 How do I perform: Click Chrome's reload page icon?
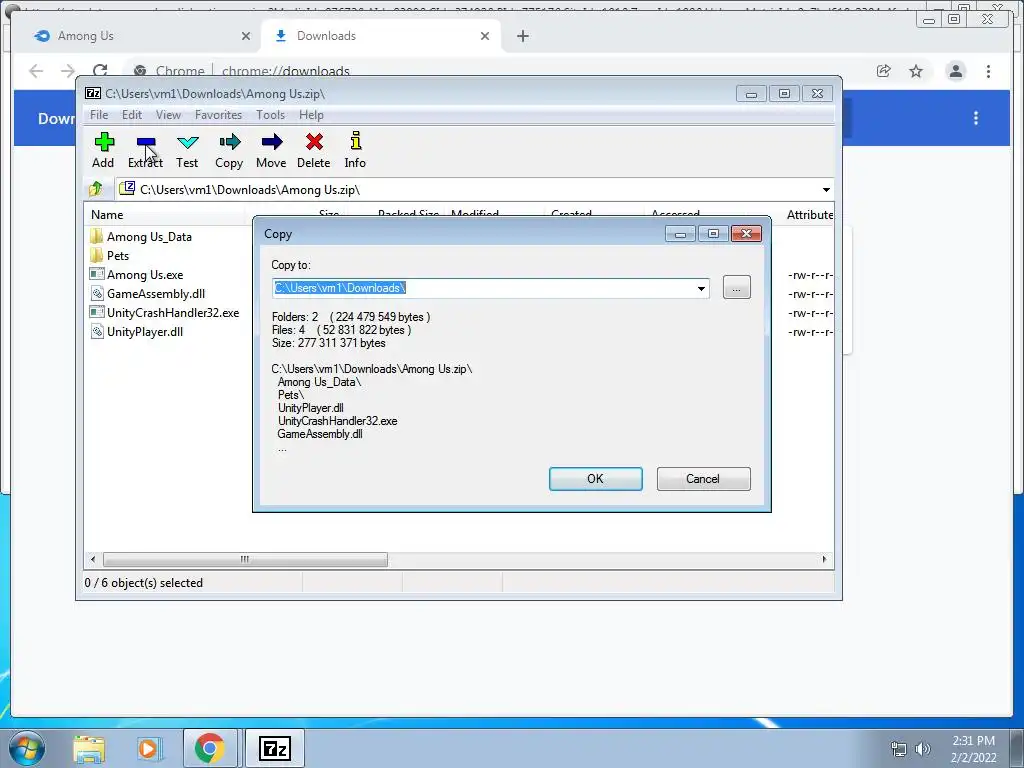100,71
